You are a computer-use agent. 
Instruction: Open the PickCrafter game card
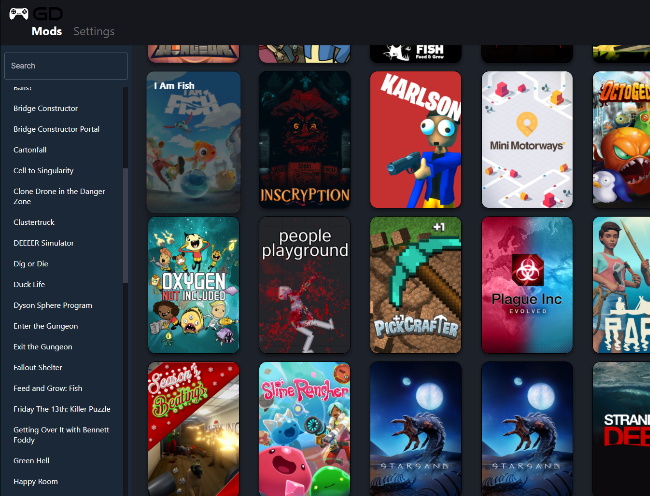click(415, 285)
